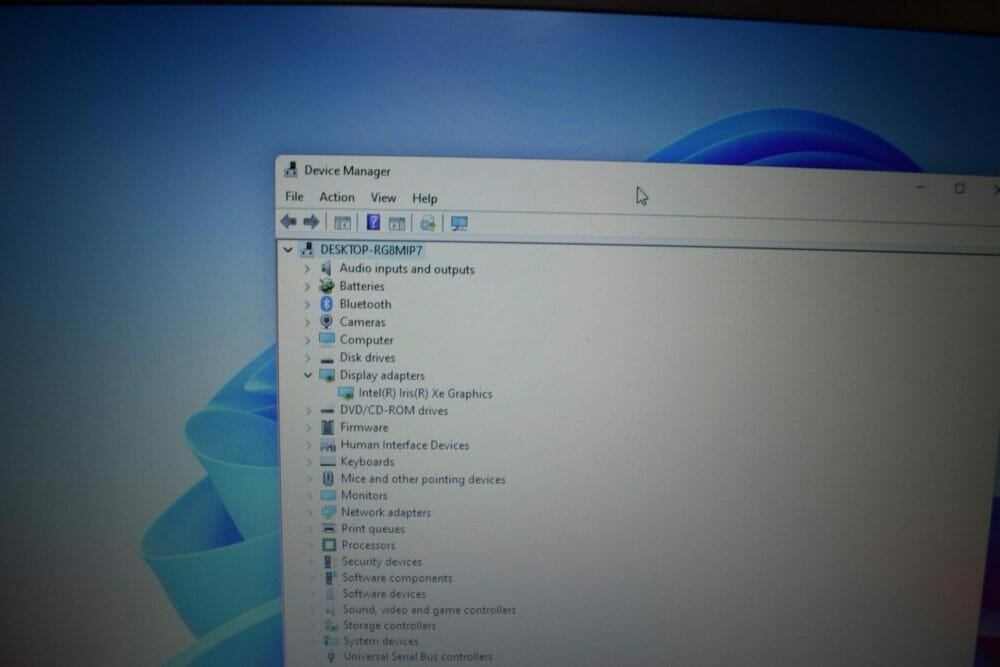The height and width of the screenshot is (667, 1000).
Task: Click the Processors square icon
Action: point(329,545)
